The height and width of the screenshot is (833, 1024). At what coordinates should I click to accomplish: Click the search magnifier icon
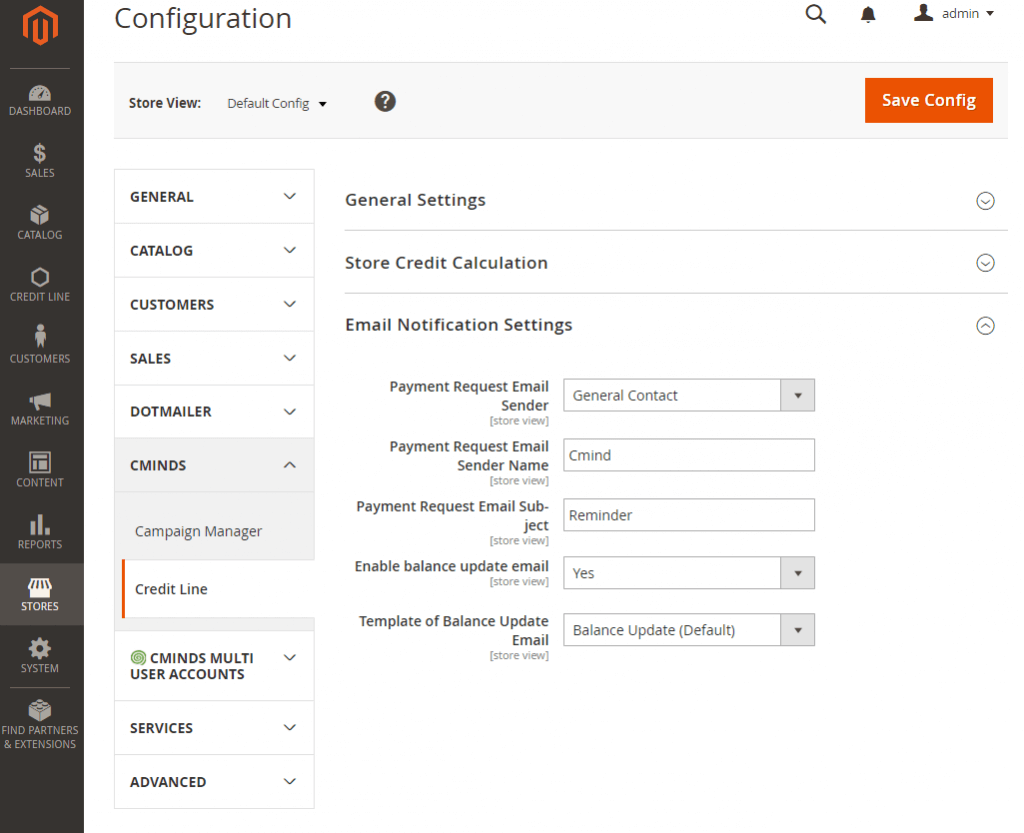tap(816, 14)
